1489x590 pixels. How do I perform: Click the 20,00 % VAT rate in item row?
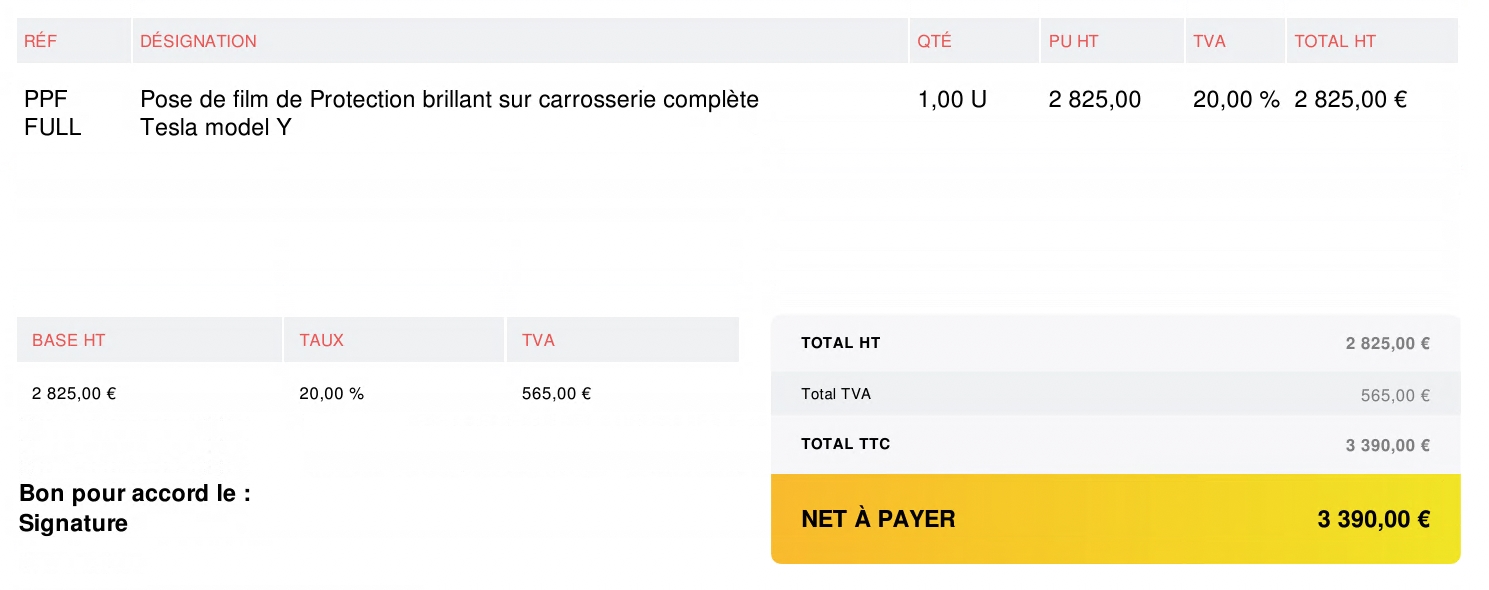[1236, 100]
